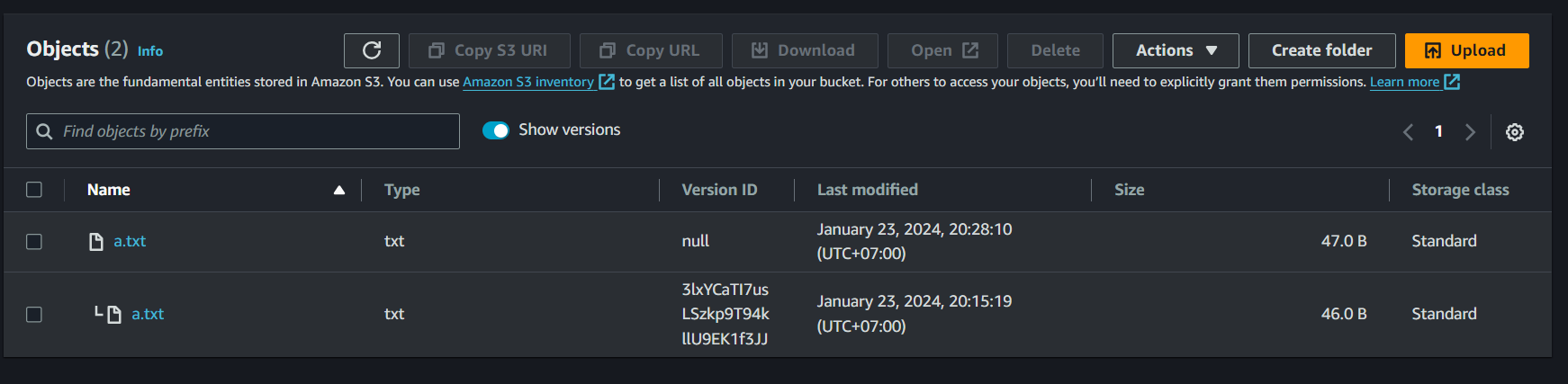The height and width of the screenshot is (384, 1568).
Task: Click the Download button
Action: (x=804, y=50)
